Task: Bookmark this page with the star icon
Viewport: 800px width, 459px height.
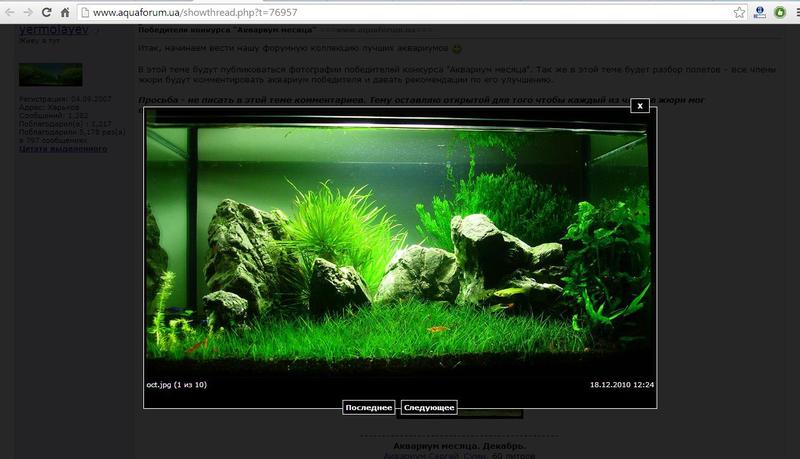Action: 739,13
